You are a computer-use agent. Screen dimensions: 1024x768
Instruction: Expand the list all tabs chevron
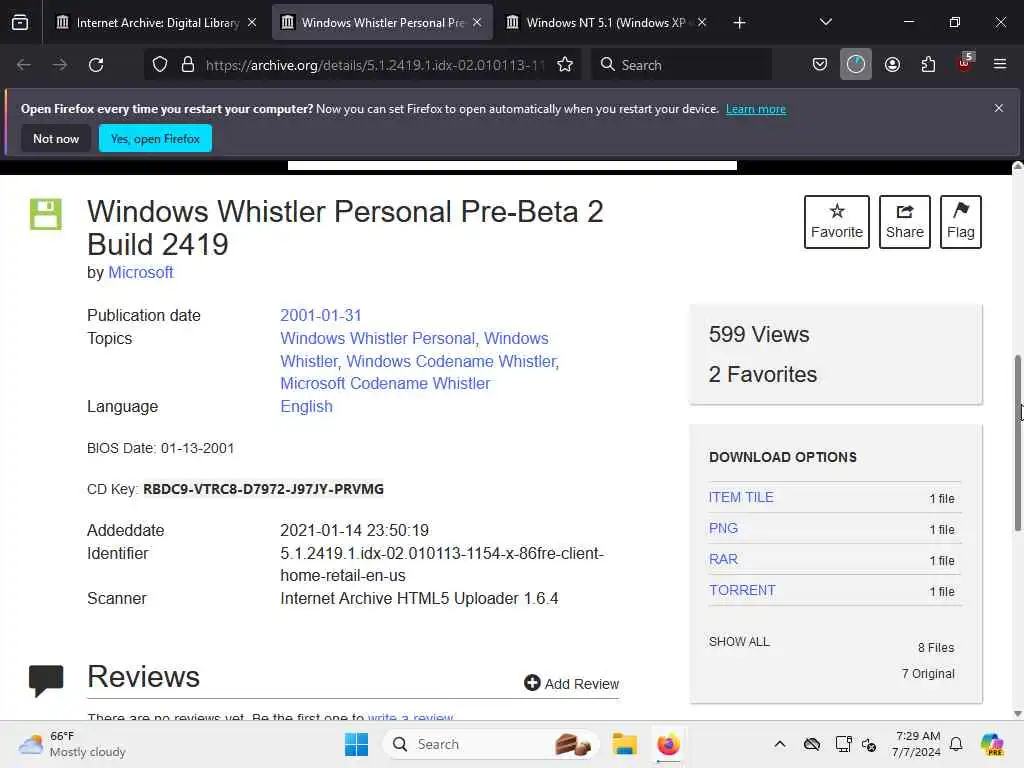click(x=825, y=22)
